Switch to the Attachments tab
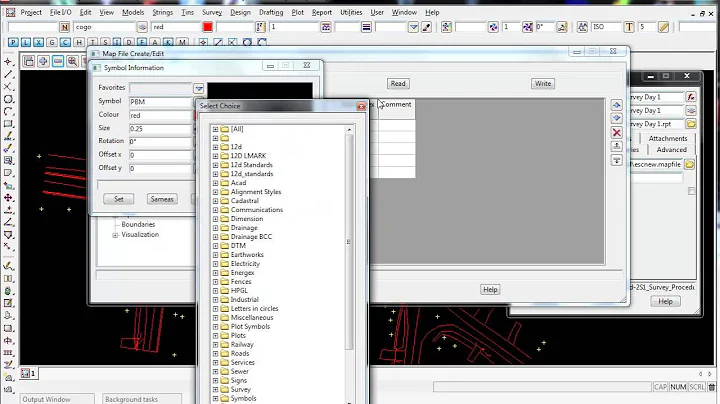720x404 pixels. (x=668, y=138)
